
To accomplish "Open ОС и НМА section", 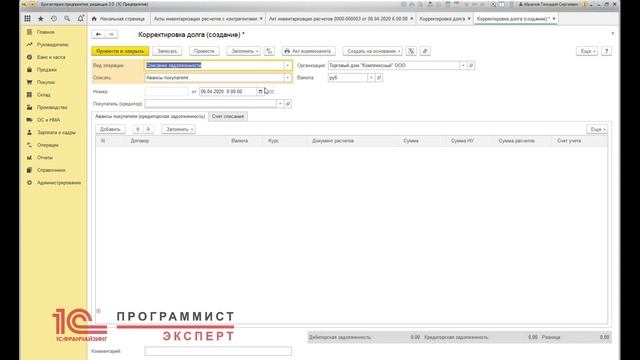I will [48, 120].
